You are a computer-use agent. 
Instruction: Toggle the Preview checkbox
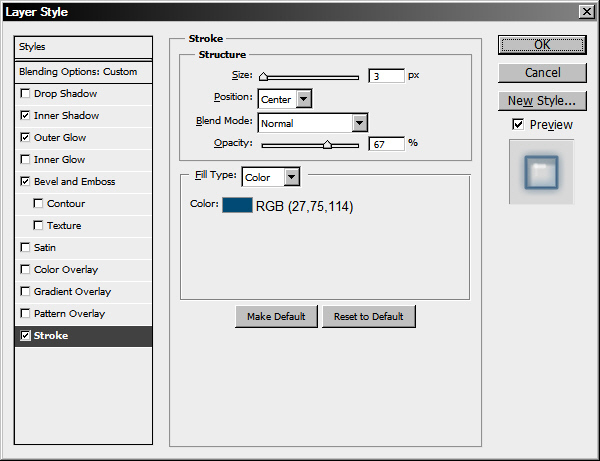pyautogui.click(x=517, y=125)
